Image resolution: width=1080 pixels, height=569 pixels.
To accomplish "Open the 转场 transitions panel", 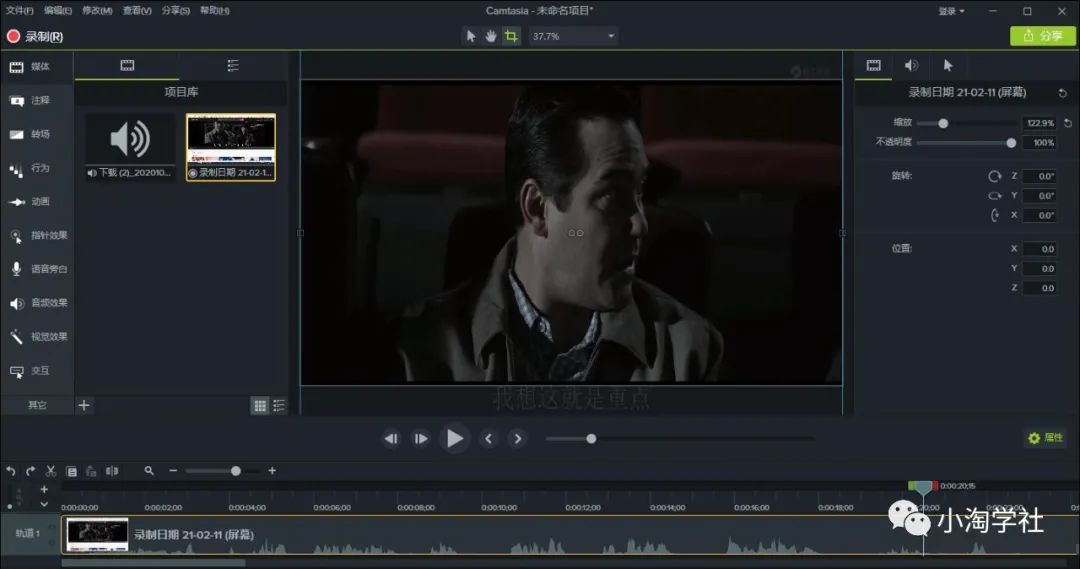I will click(x=38, y=134).
